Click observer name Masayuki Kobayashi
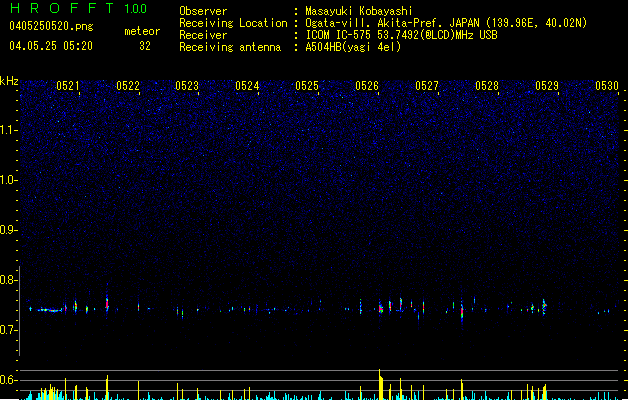 (359, 11)
